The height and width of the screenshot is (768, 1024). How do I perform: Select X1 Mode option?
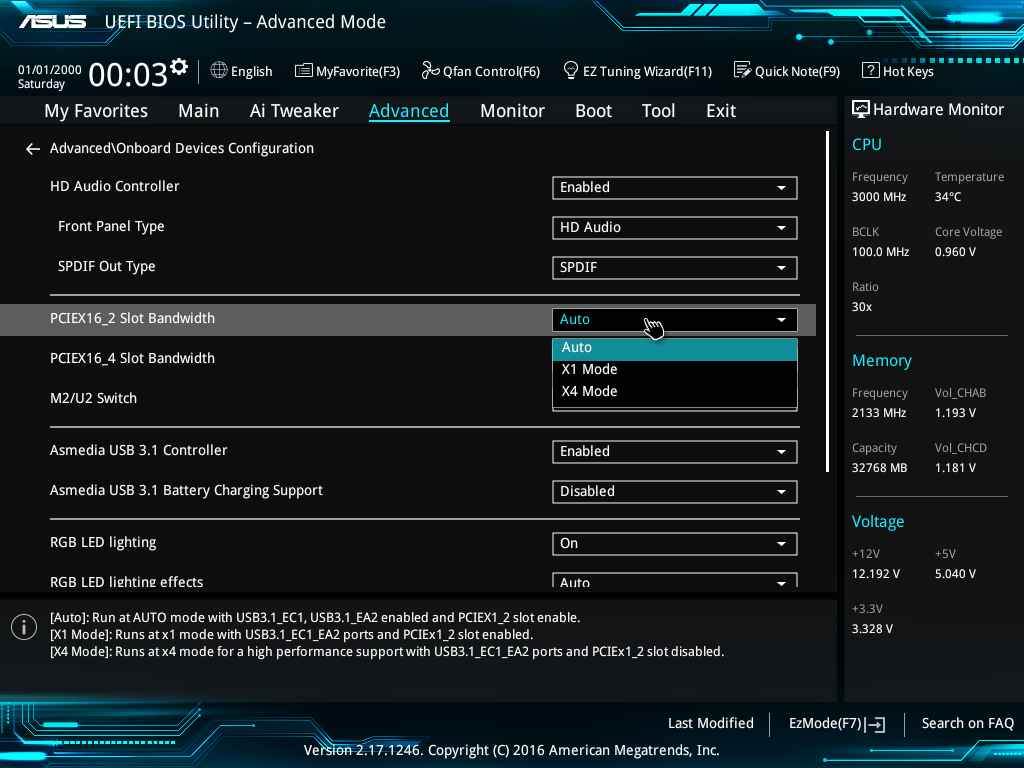tap(675, 370)
